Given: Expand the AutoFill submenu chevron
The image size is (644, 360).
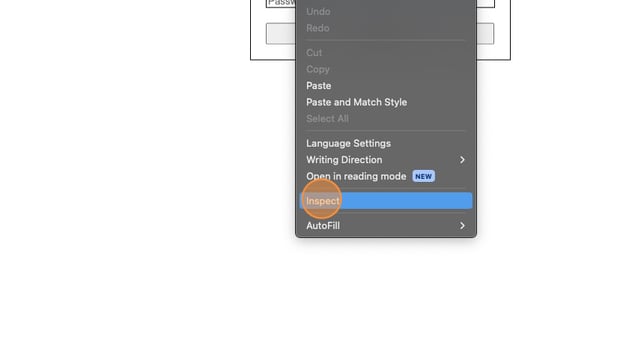Looking at the screenshot, I should pos(462,225).
